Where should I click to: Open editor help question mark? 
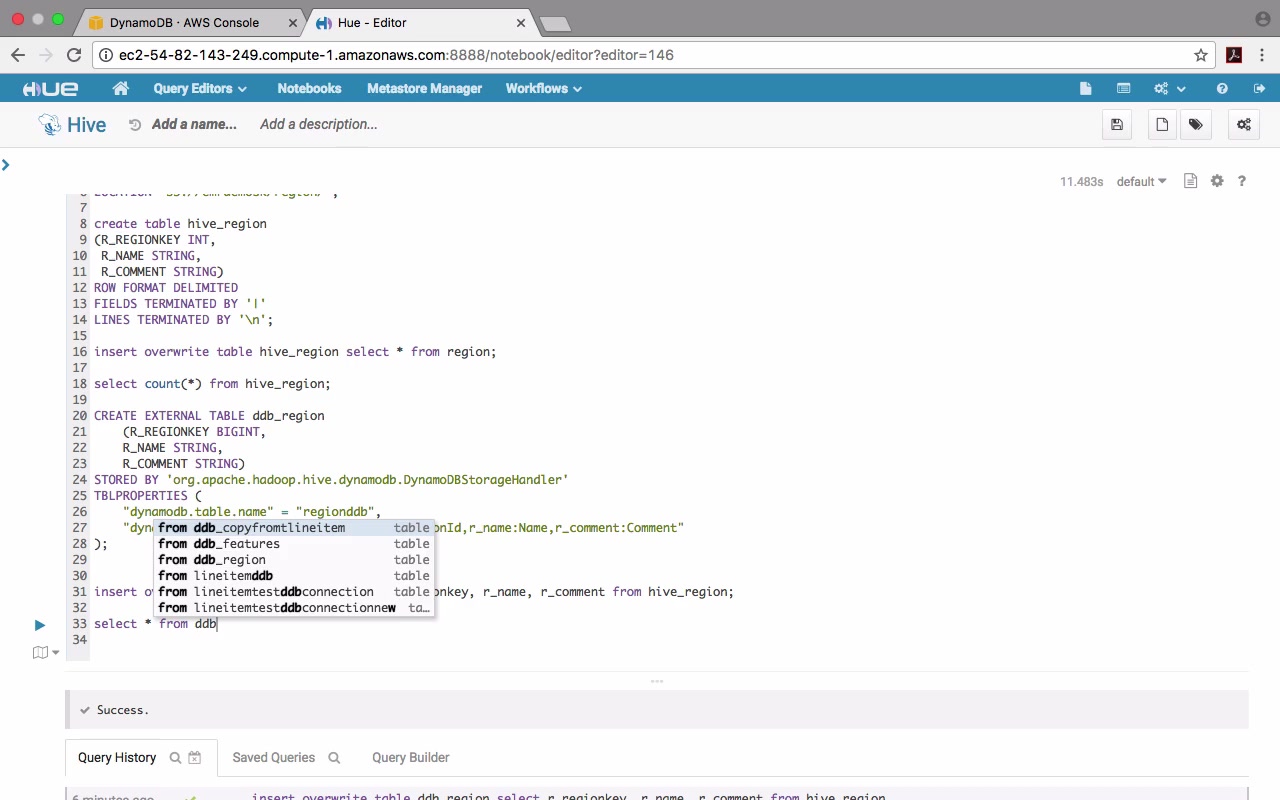(x=1242, y=182)
